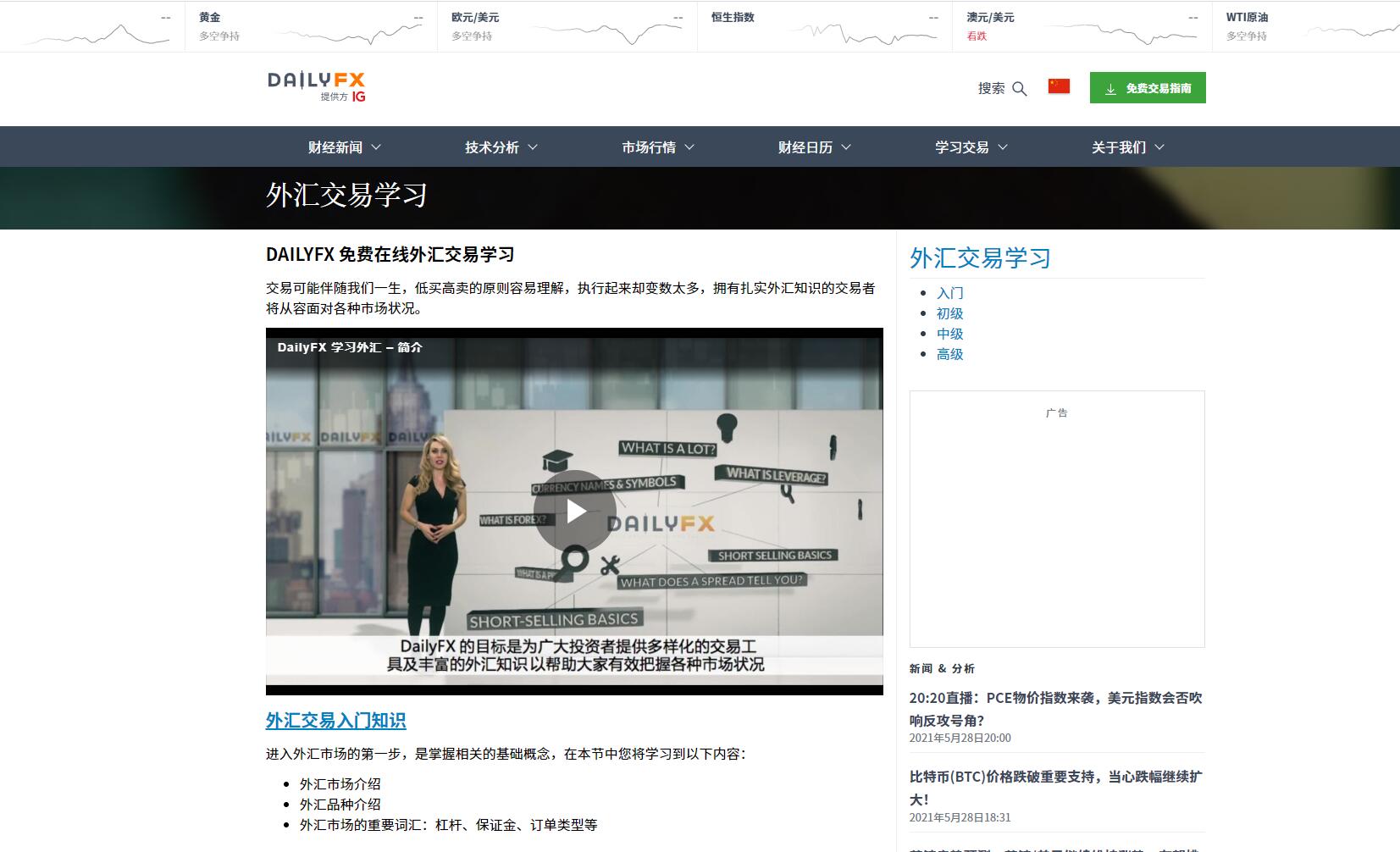The height and width of the screenshot is (852, 1400).
Task: Select the WTI原油 mini chart
Action: [1355, 31]
